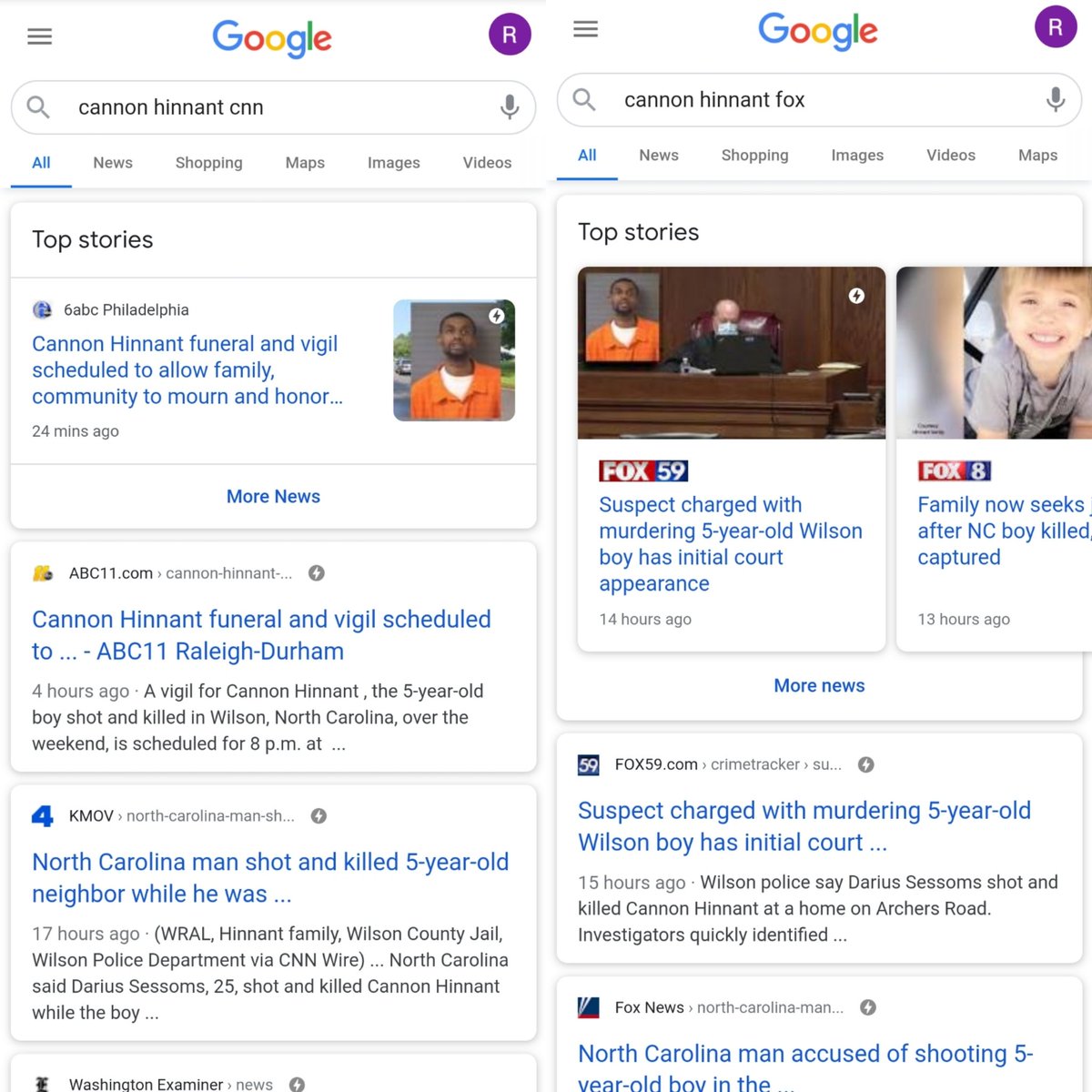Click the 'cannon hinnant fox' search field
The width and height of the screenshot is (1092, 1092).
click(x=819, y=100)
